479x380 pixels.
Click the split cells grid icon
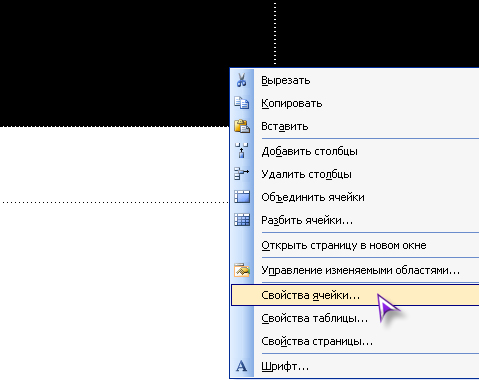click(242, 220)
